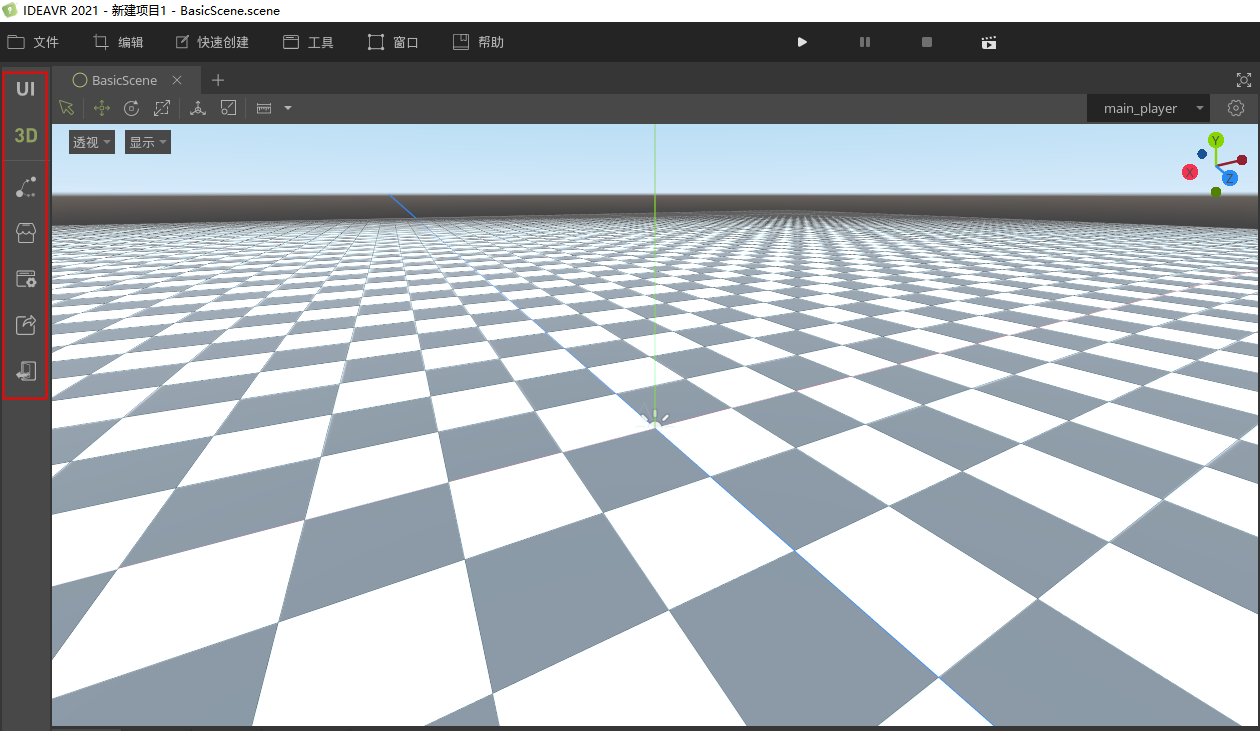Viewport: 1260px width, 731px height.
Task: Click the green Y axis on gizmo
Action: tap(1216, 140)
